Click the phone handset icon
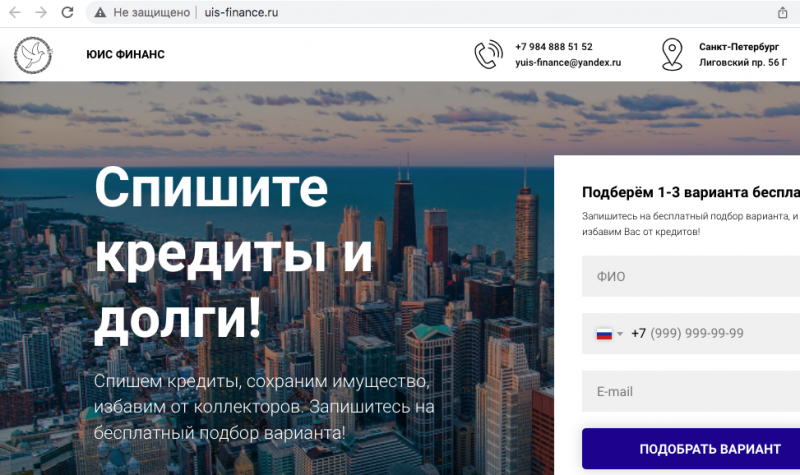The height and width of the screenshot is (475, 800). click(488, 54)
